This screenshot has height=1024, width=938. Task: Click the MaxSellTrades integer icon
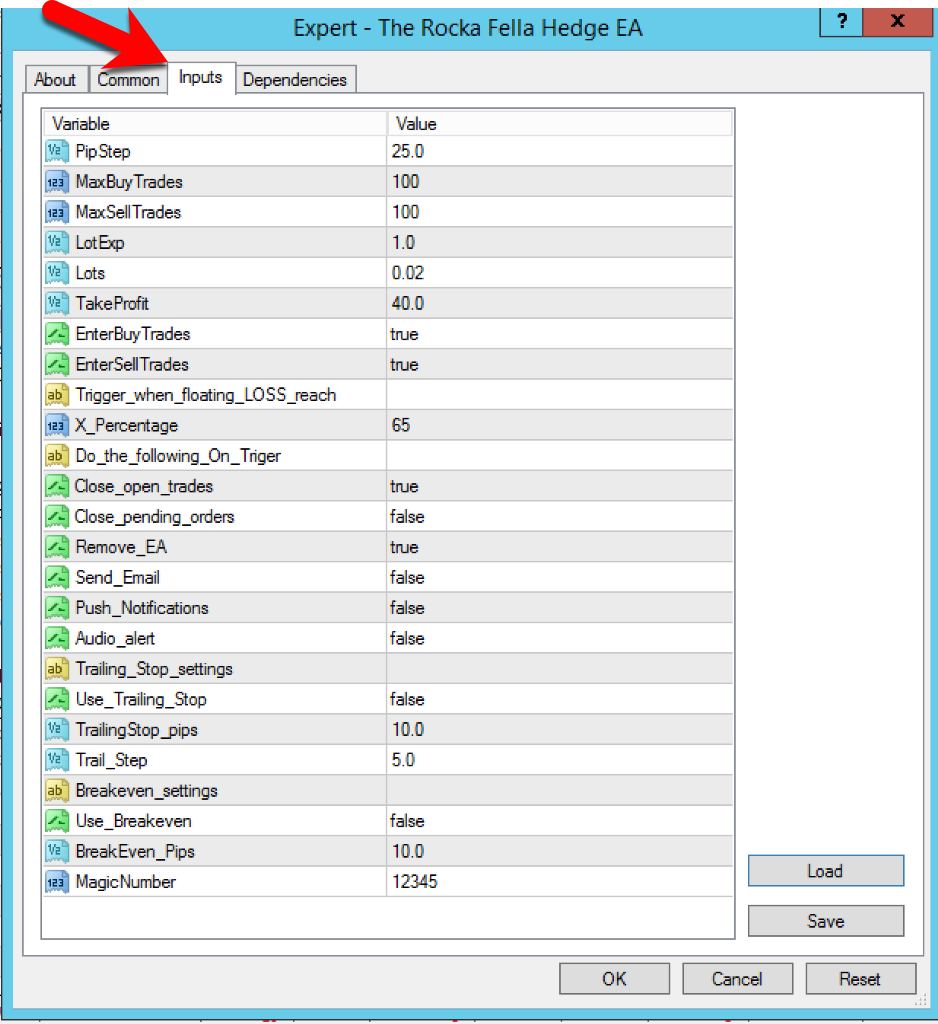(x=57, y=212)
